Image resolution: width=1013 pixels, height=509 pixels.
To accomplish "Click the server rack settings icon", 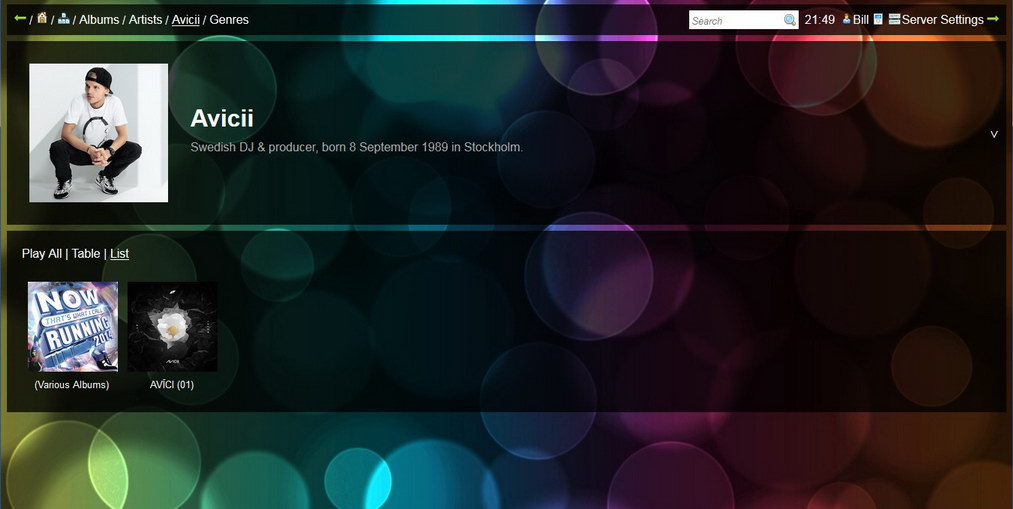I will pos(894,19).
